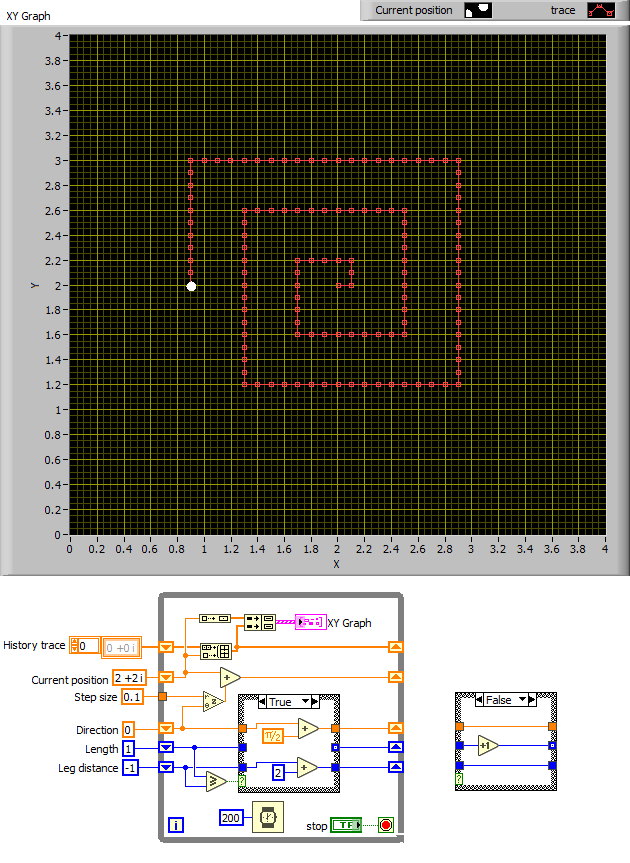Select the +1 increment node in False case
The image size is (630, 863).
pyautogui.click(x=487, y=746)
